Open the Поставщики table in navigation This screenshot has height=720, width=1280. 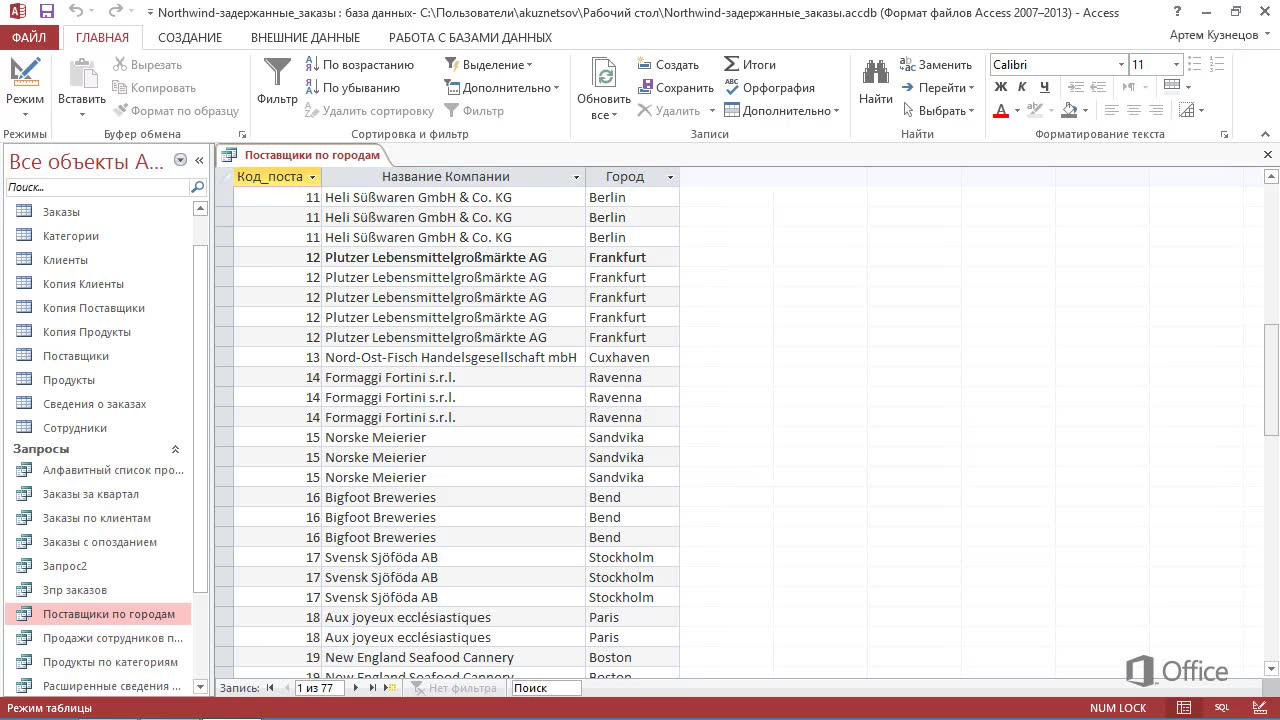(x=76, y=356)
